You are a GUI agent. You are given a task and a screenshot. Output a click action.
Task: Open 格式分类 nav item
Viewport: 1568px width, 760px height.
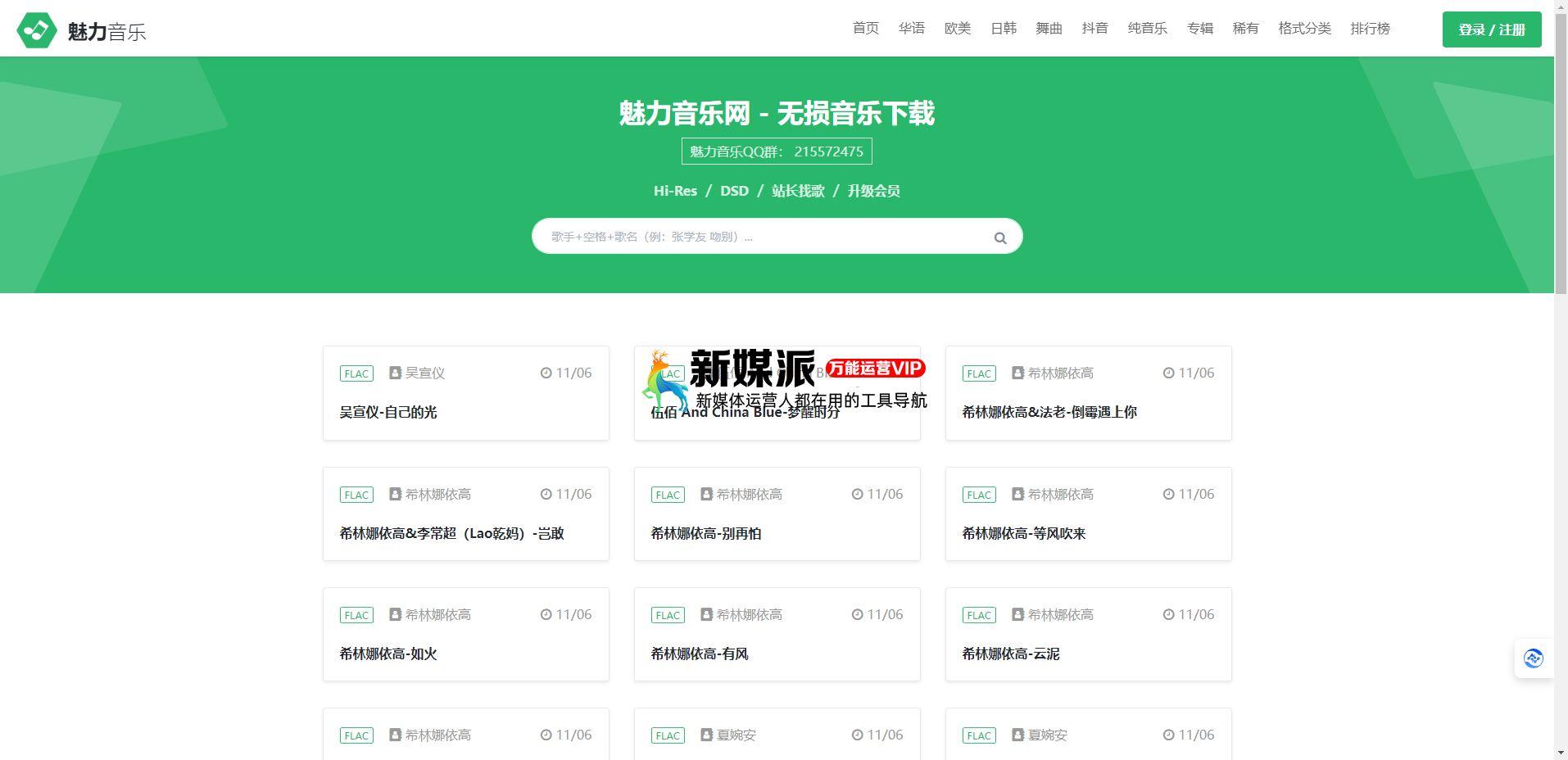[1304, 29]
